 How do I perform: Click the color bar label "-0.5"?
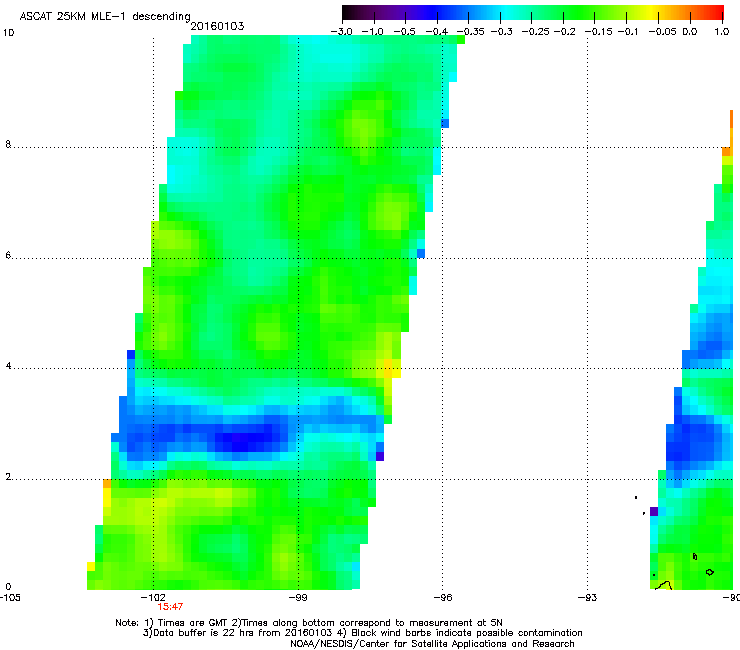click(404, 32)
